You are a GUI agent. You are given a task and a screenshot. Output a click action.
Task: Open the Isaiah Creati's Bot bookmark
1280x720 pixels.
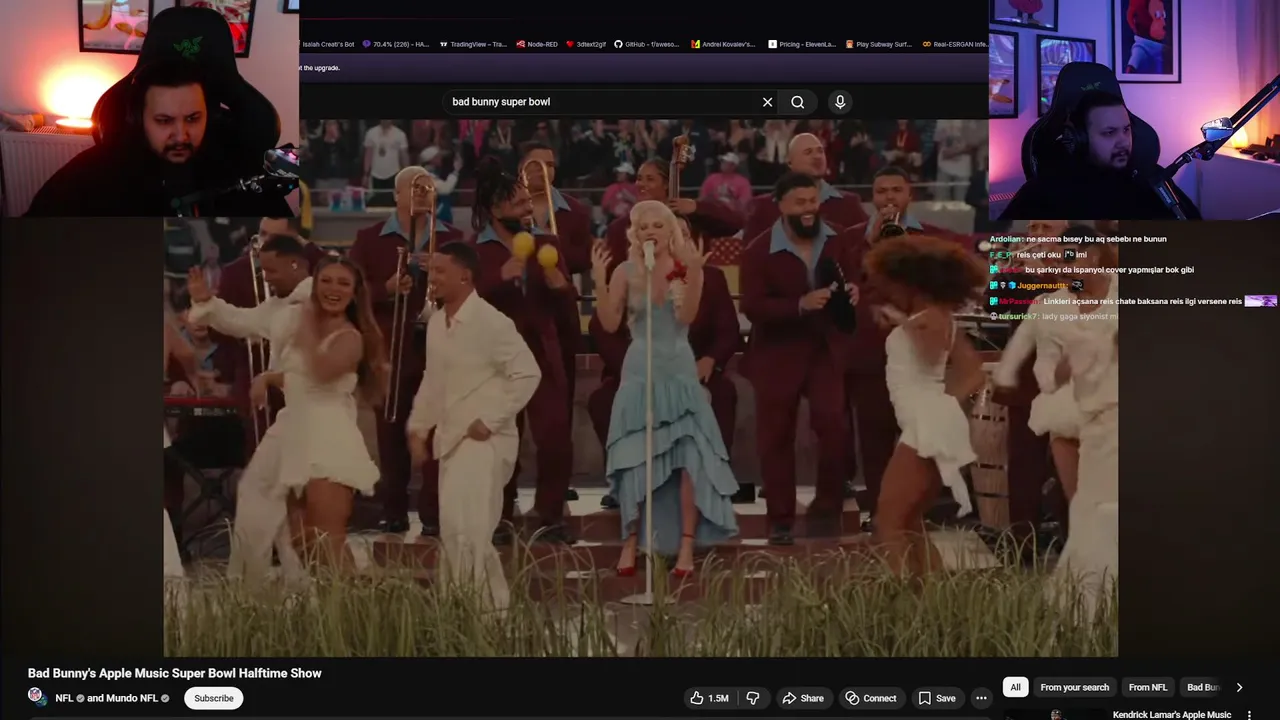pyautogui.click(x=328, y=44)
